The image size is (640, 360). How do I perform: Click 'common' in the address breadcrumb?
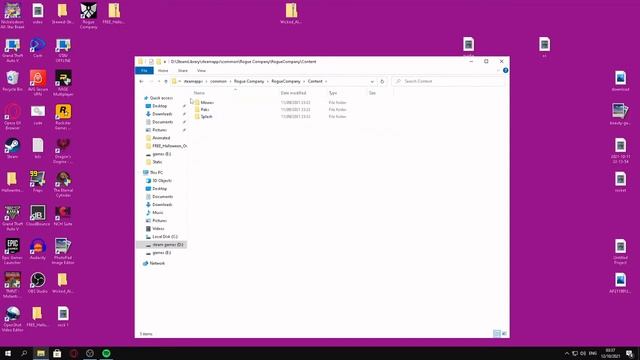pyautogui.click(x=218, y=81)
